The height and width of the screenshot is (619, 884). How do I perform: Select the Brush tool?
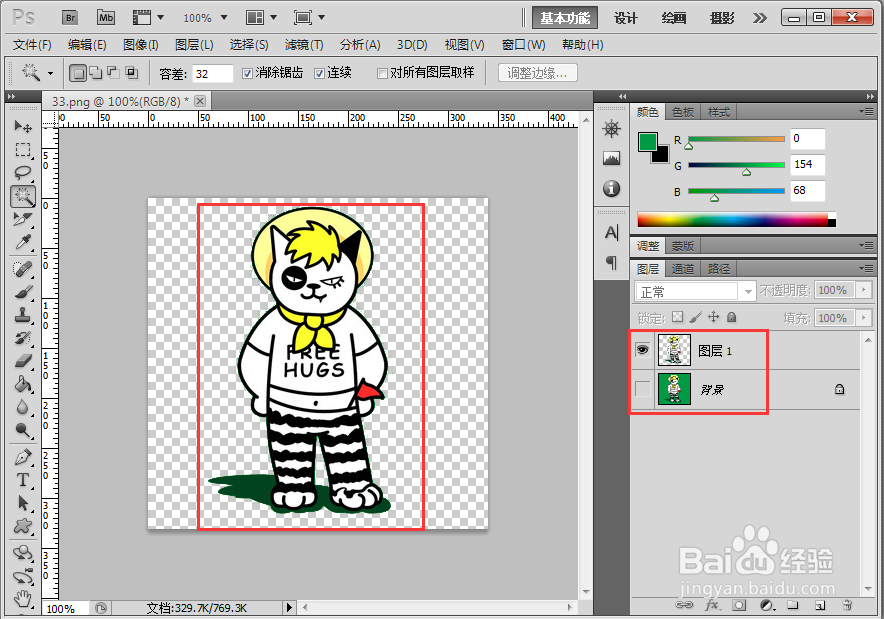(x=22, y=291)
